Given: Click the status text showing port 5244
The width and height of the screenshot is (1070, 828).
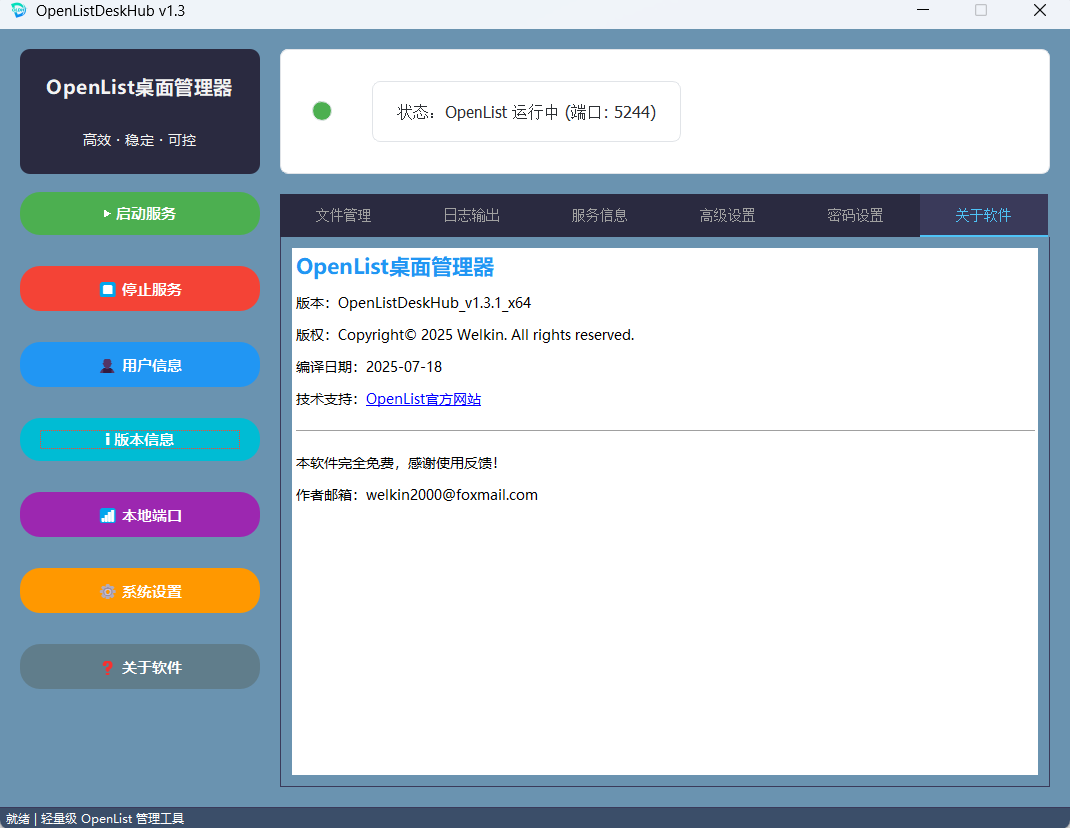Looking at the screenshot, I should [526, 112].
